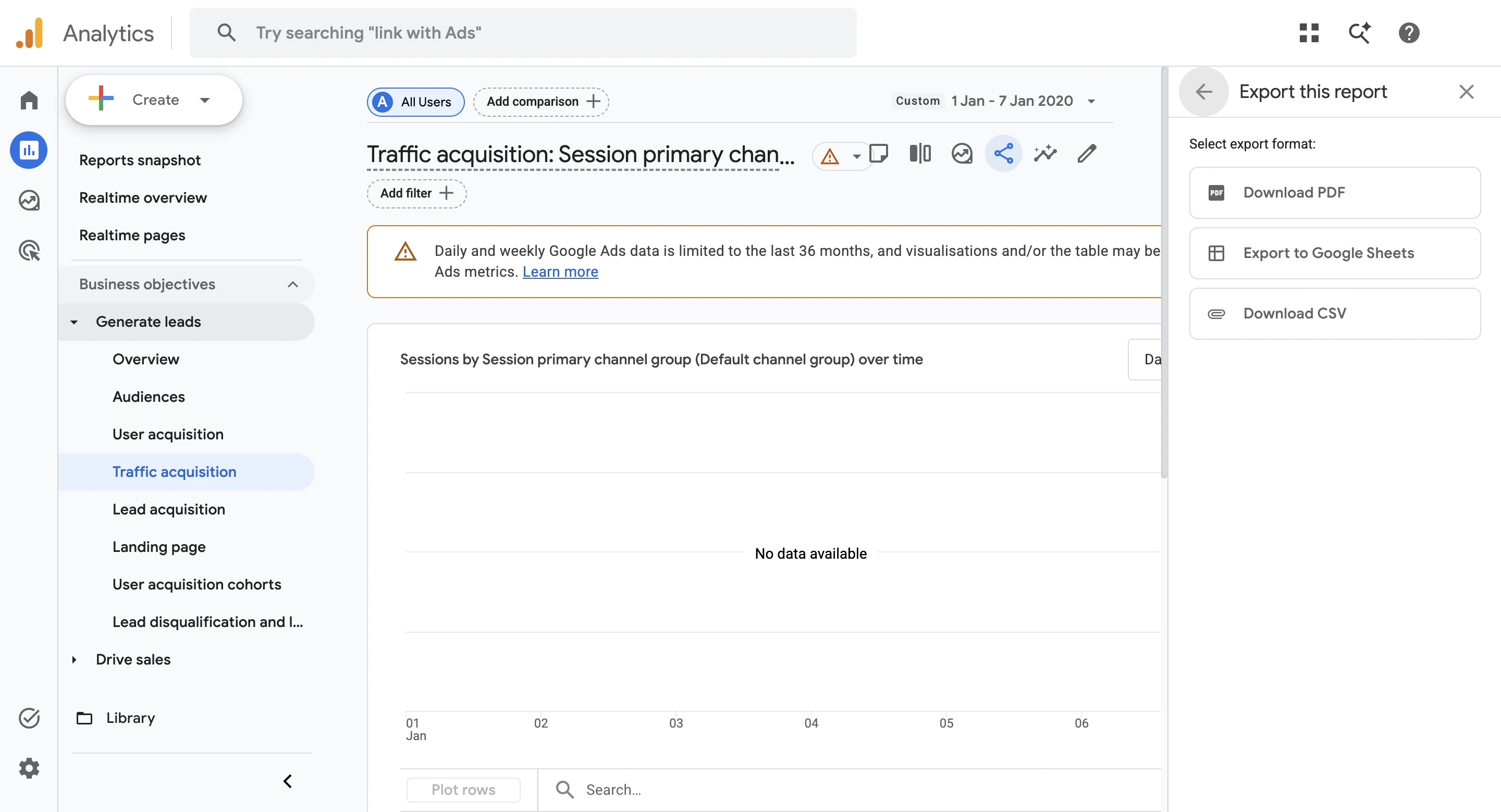Image resolution: width=1501 pixels, height=812 pixels.
Task: Select the Reports bar-chart rail icon
Action: 29,150
